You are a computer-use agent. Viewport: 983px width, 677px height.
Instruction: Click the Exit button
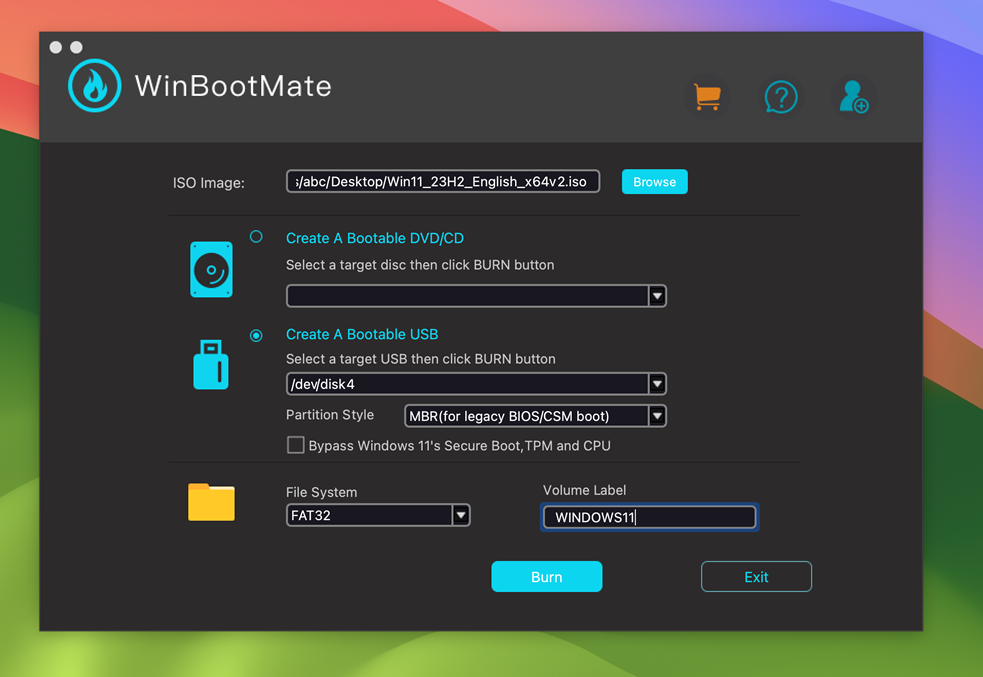click(x=755, y=576)
